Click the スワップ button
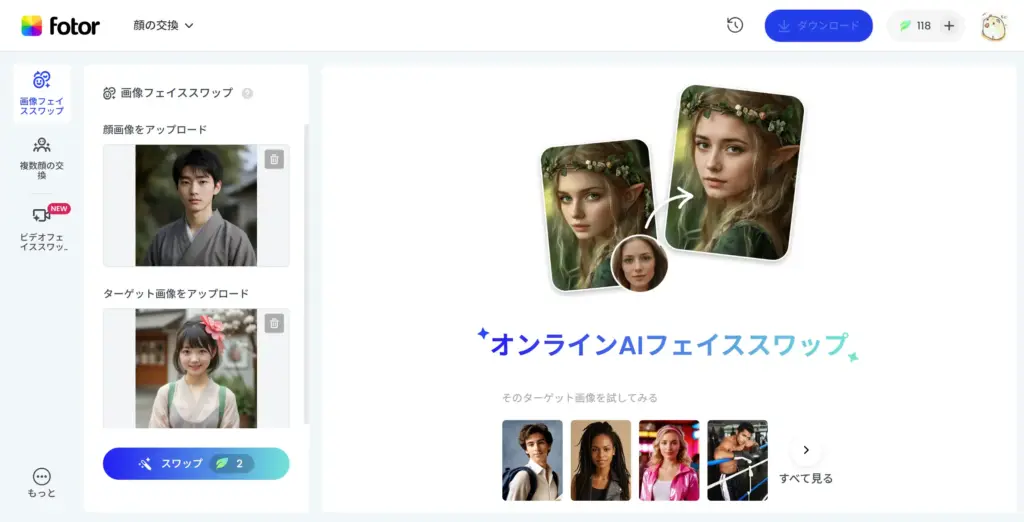The height and width of the screenshot is (522, 1024). (x=196, y=463)
